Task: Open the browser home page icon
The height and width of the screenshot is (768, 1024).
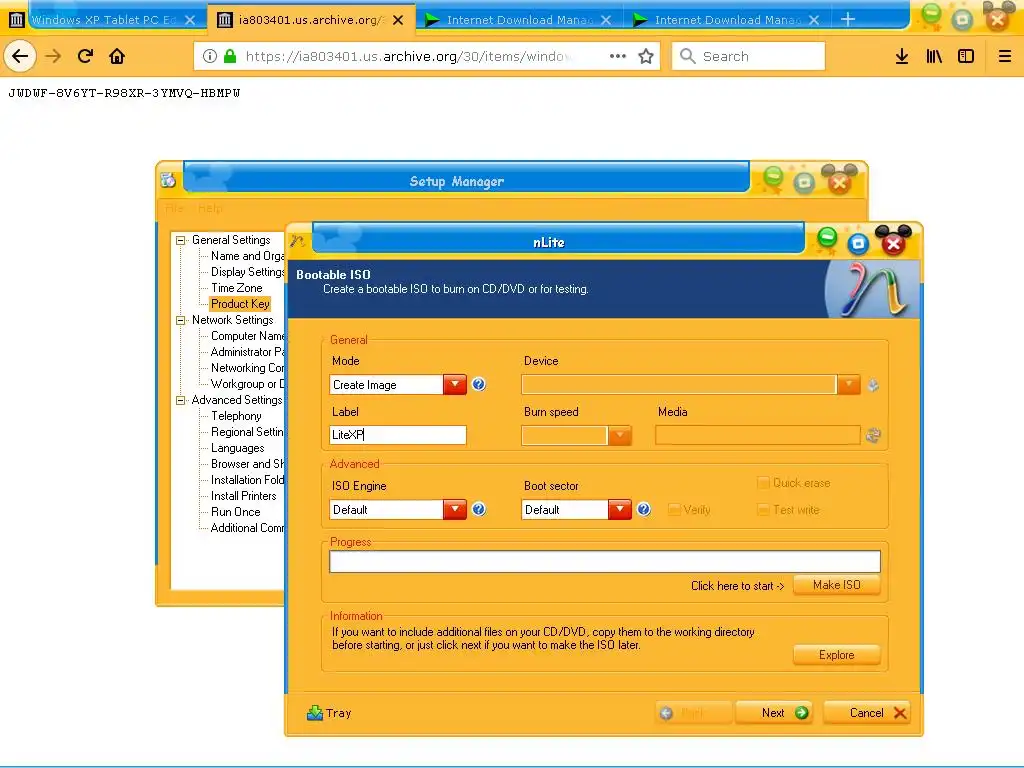Action: point(117,56)
